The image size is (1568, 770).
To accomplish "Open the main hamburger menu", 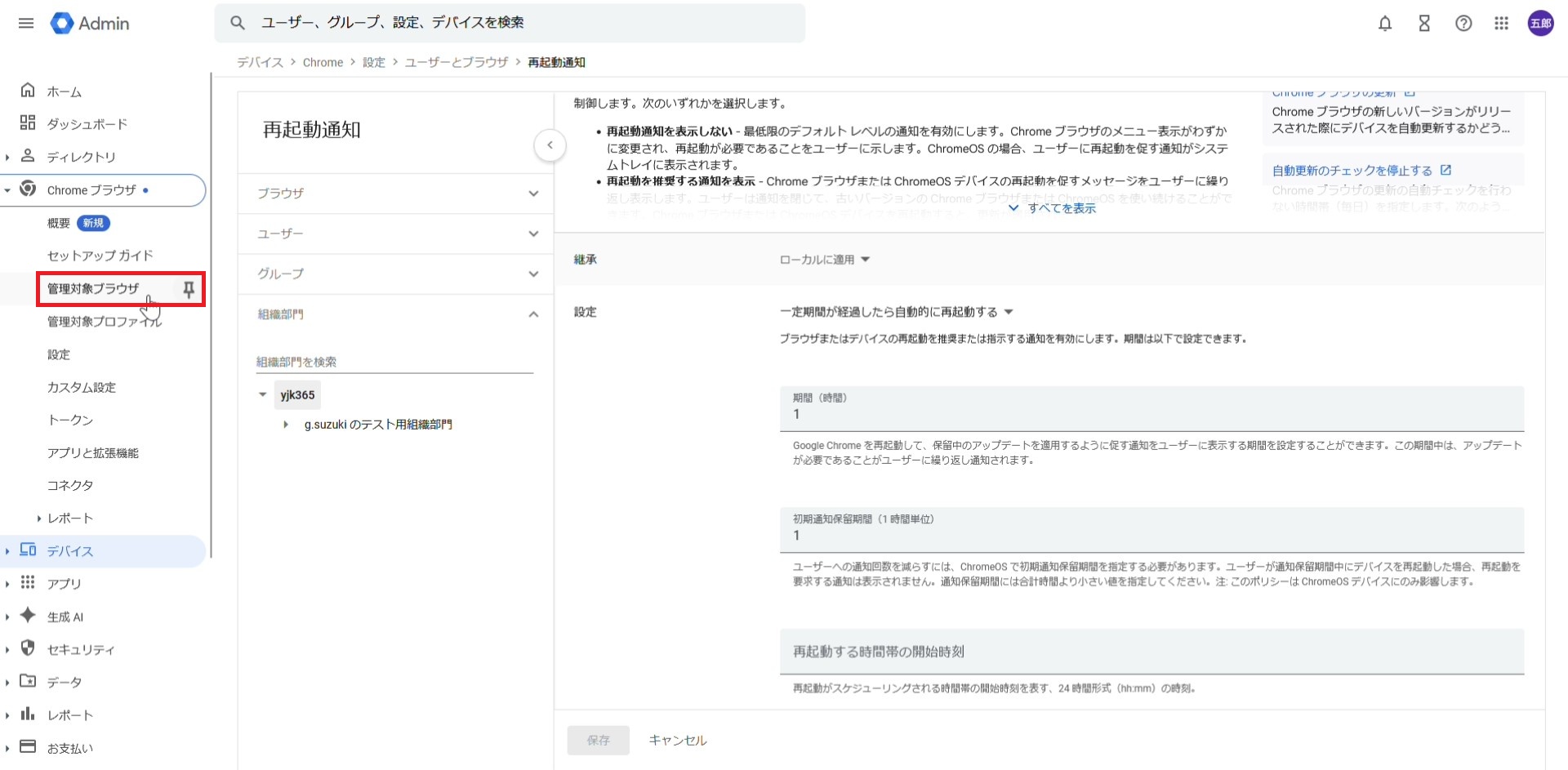I will coord(26,23).
